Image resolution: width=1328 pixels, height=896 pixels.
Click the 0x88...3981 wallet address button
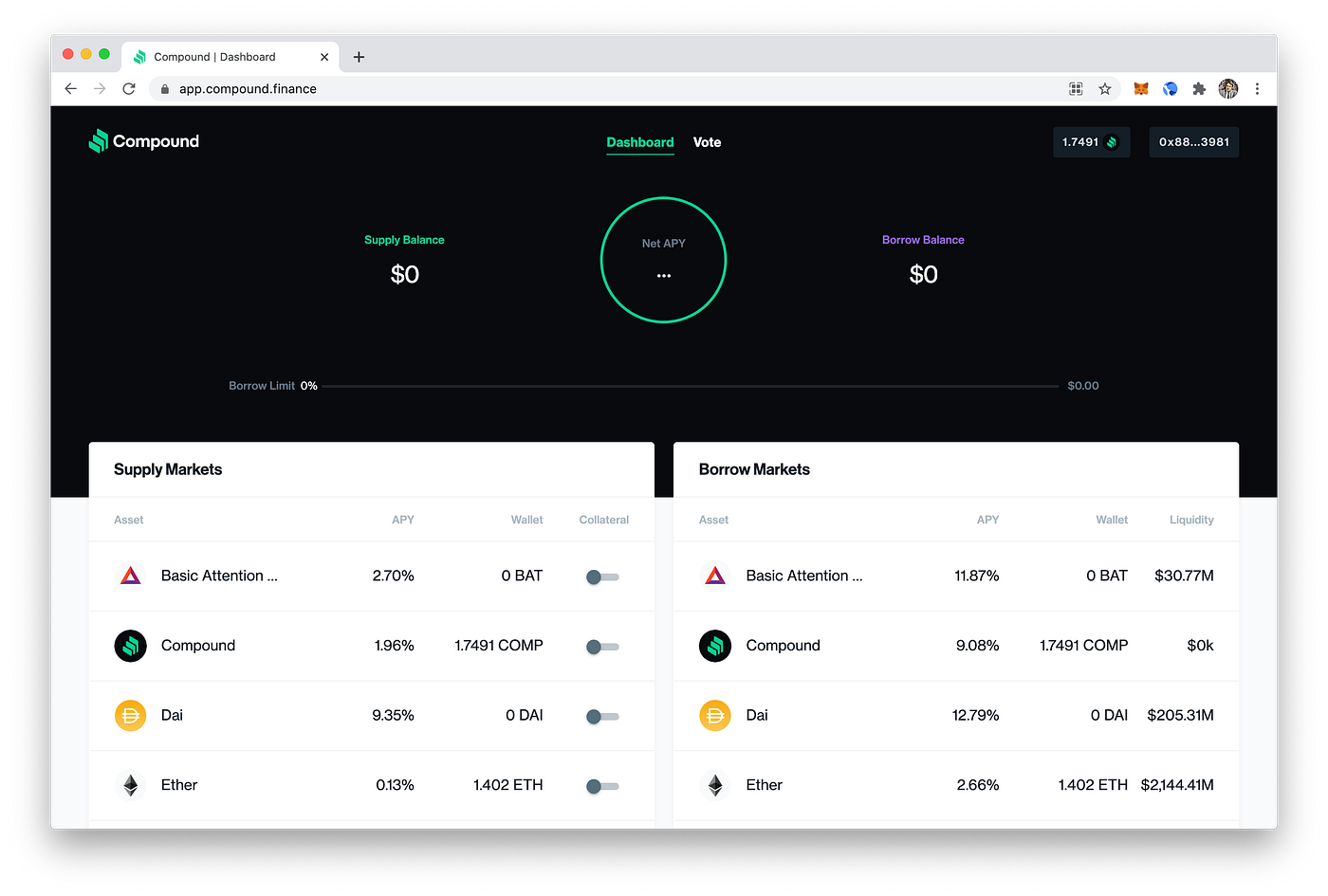pos(1193,142)
